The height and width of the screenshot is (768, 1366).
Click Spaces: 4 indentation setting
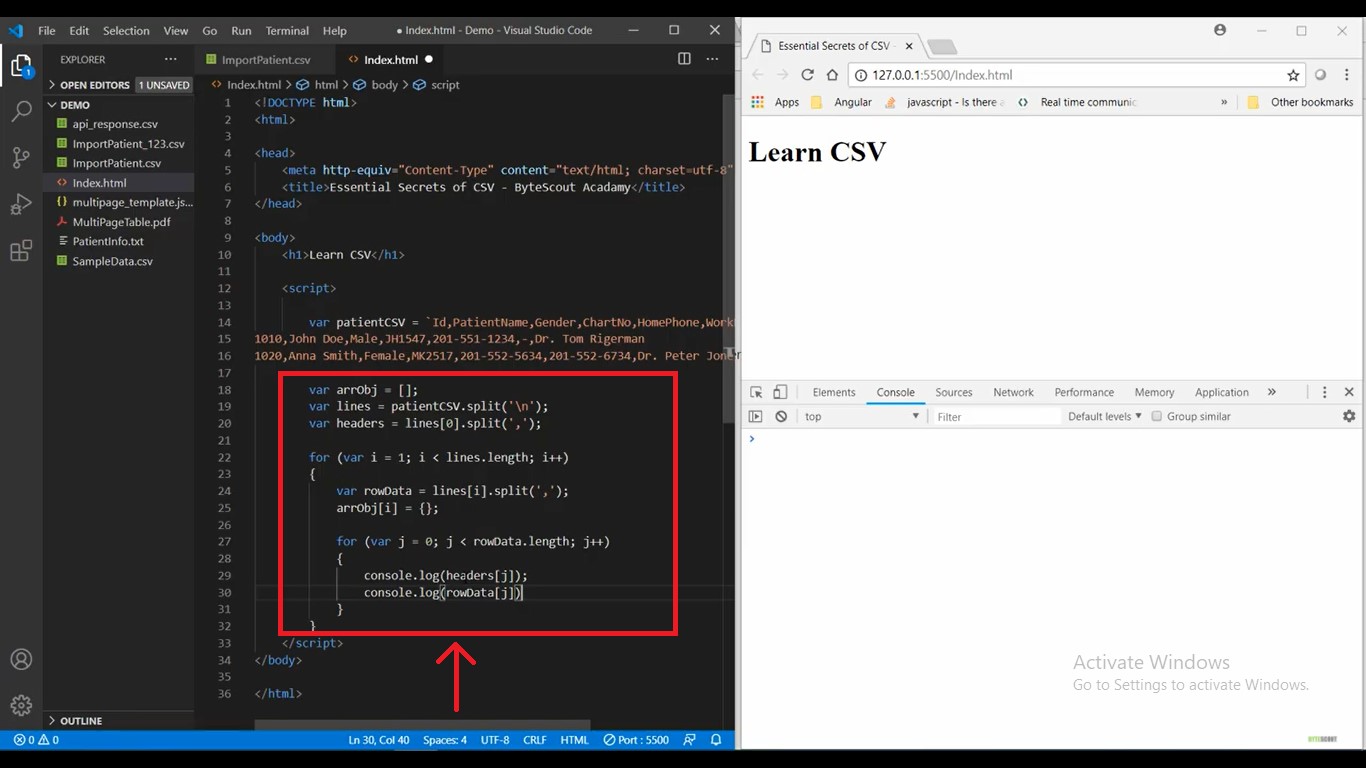[x=444, y=740]
